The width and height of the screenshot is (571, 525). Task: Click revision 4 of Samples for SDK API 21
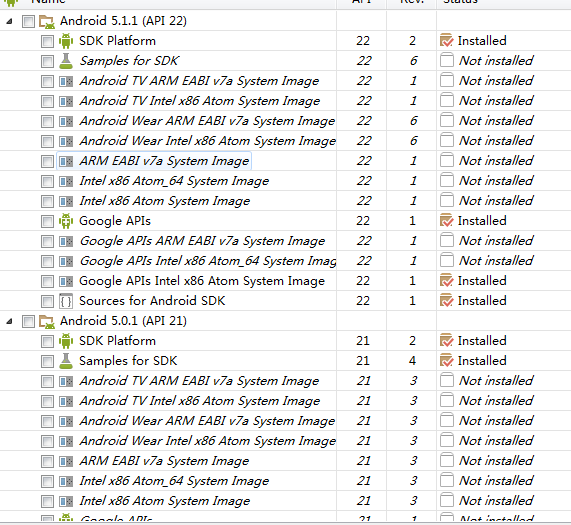412,361
